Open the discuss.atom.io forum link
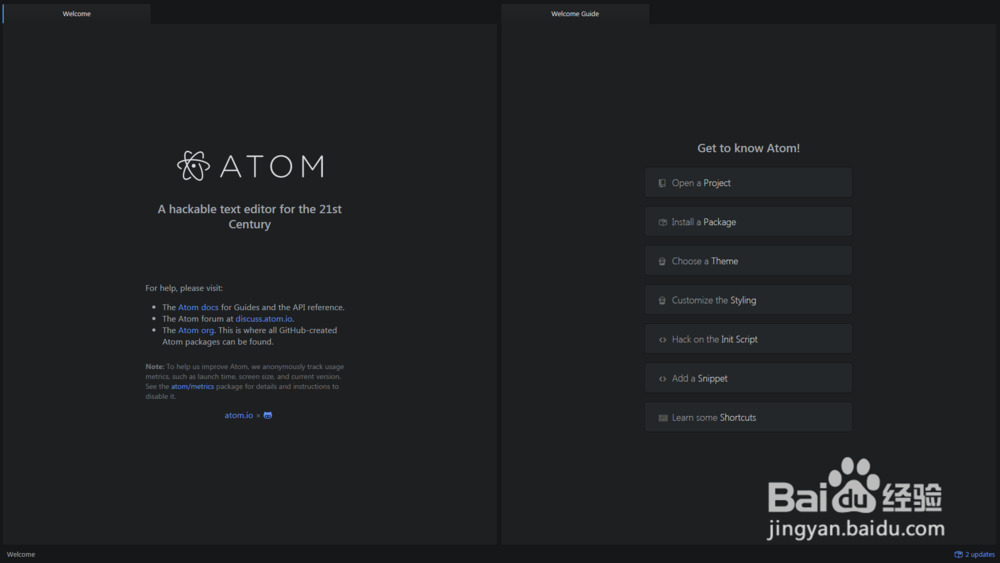The image size is (1000, 563). (264, 319)
